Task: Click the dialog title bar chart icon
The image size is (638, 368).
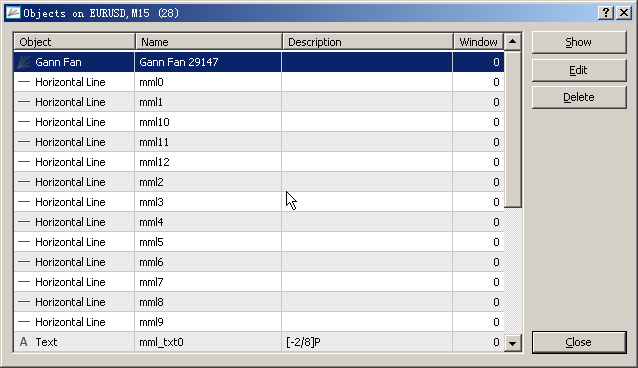Action: click(13, 13)
